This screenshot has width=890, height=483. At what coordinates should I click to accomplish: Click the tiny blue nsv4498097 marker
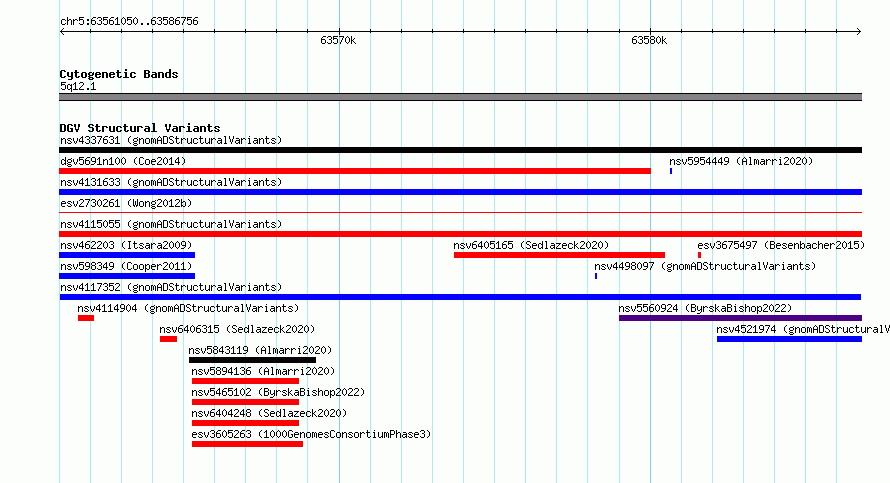click(596, 276)
